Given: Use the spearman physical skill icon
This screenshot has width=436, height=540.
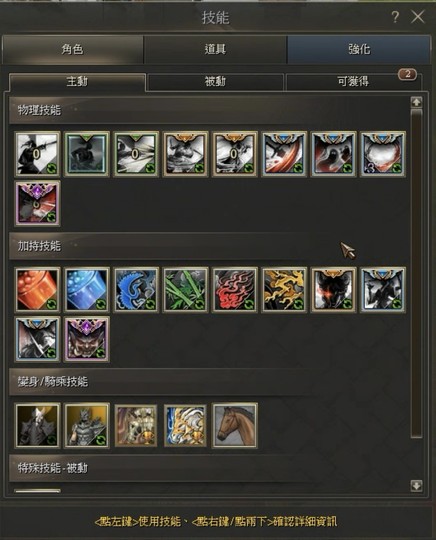Looking at the screenshot, I should (x=38, y=154).
